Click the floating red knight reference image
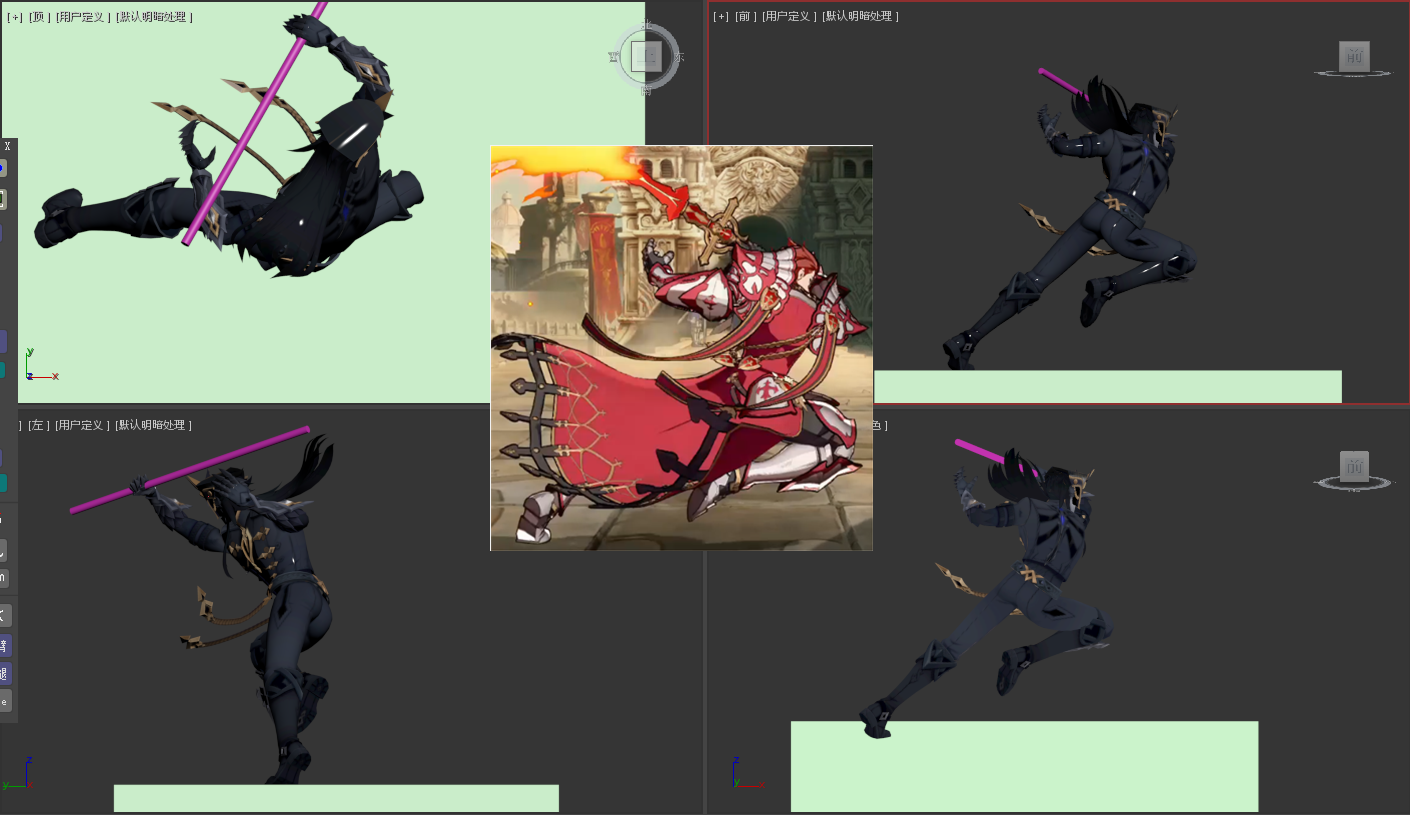 [x=681, y=348]
